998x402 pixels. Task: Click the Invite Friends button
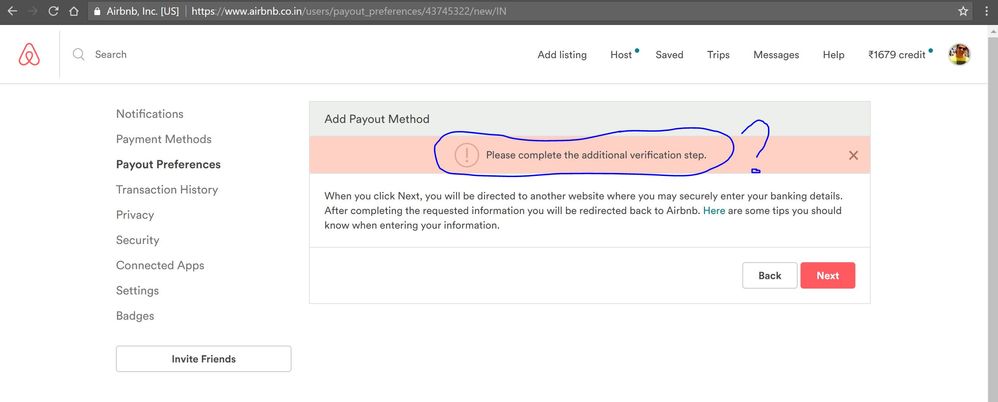[203, 359]
